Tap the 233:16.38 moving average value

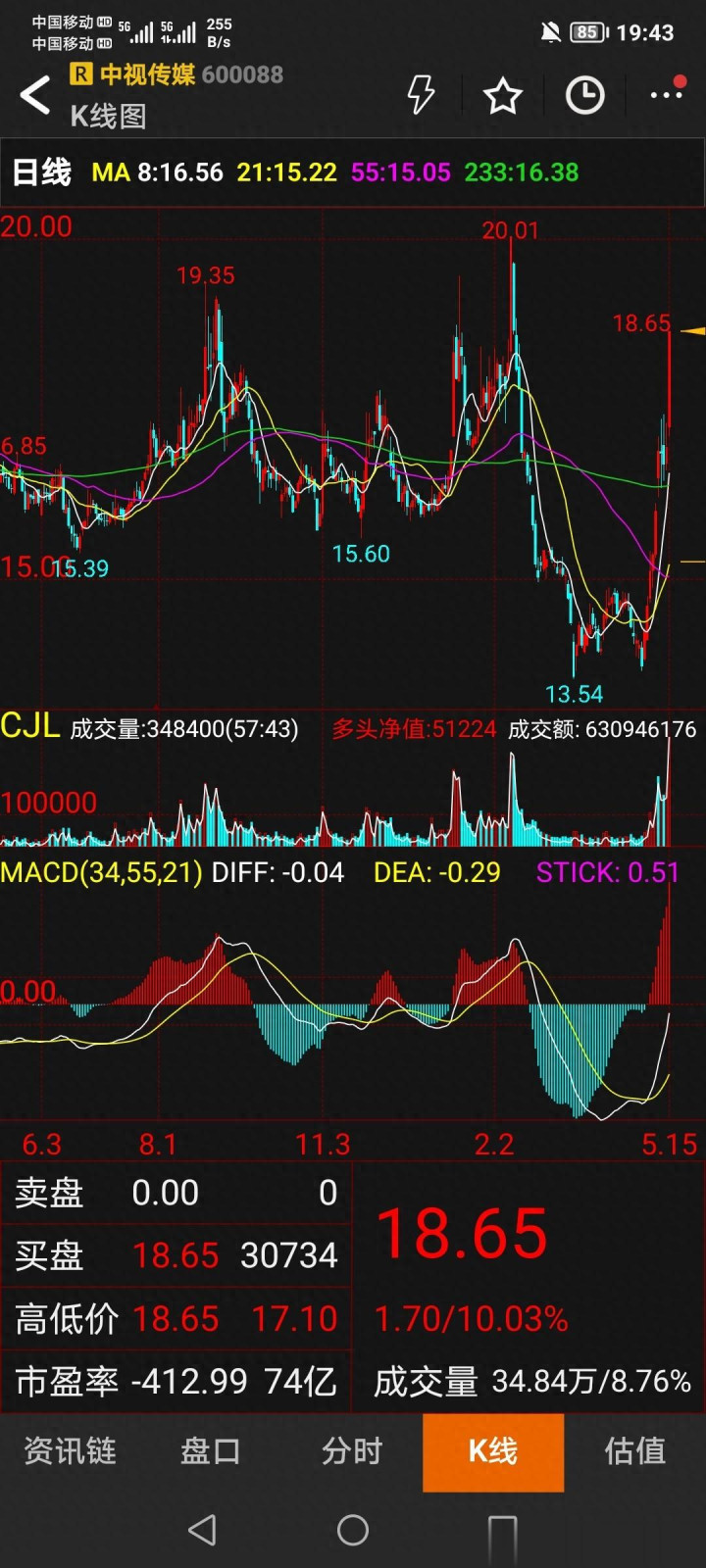(521, 172)
